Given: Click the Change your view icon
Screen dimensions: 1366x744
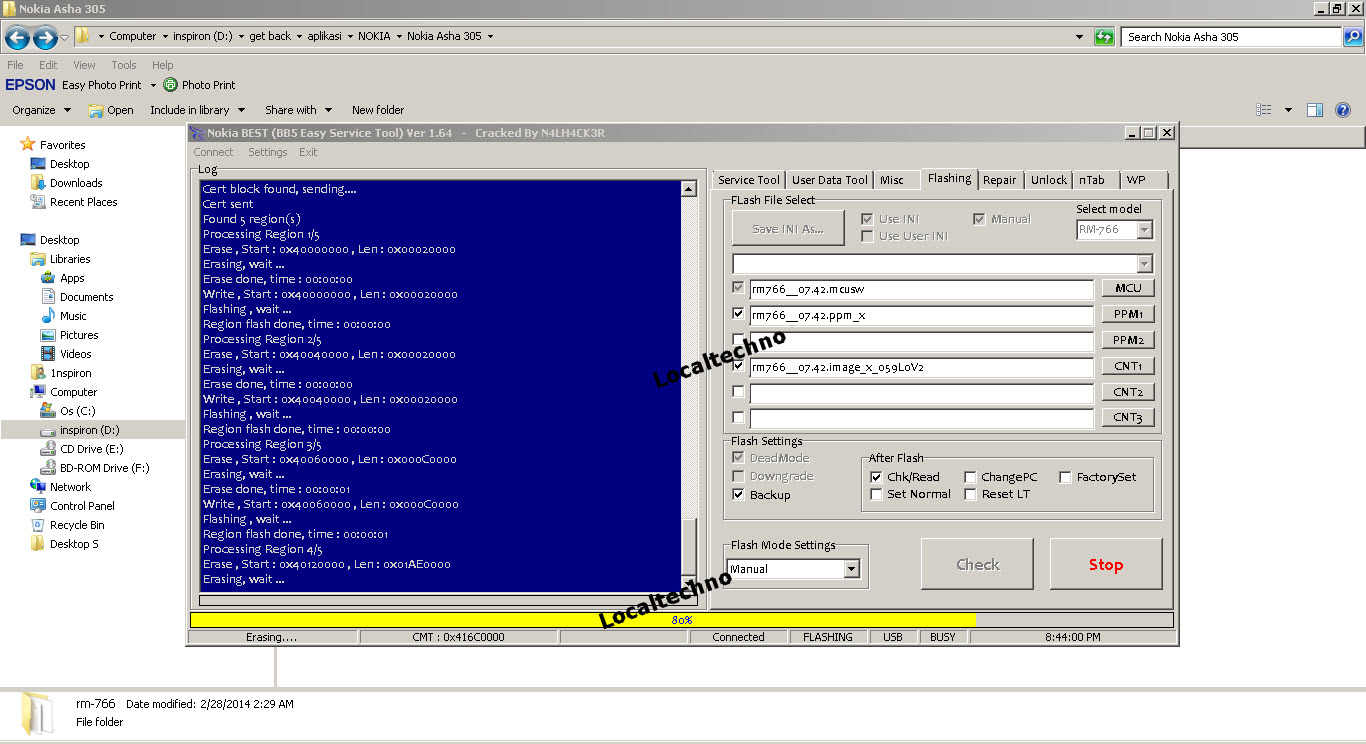Looking at the screenshot, I should 1264,110.
